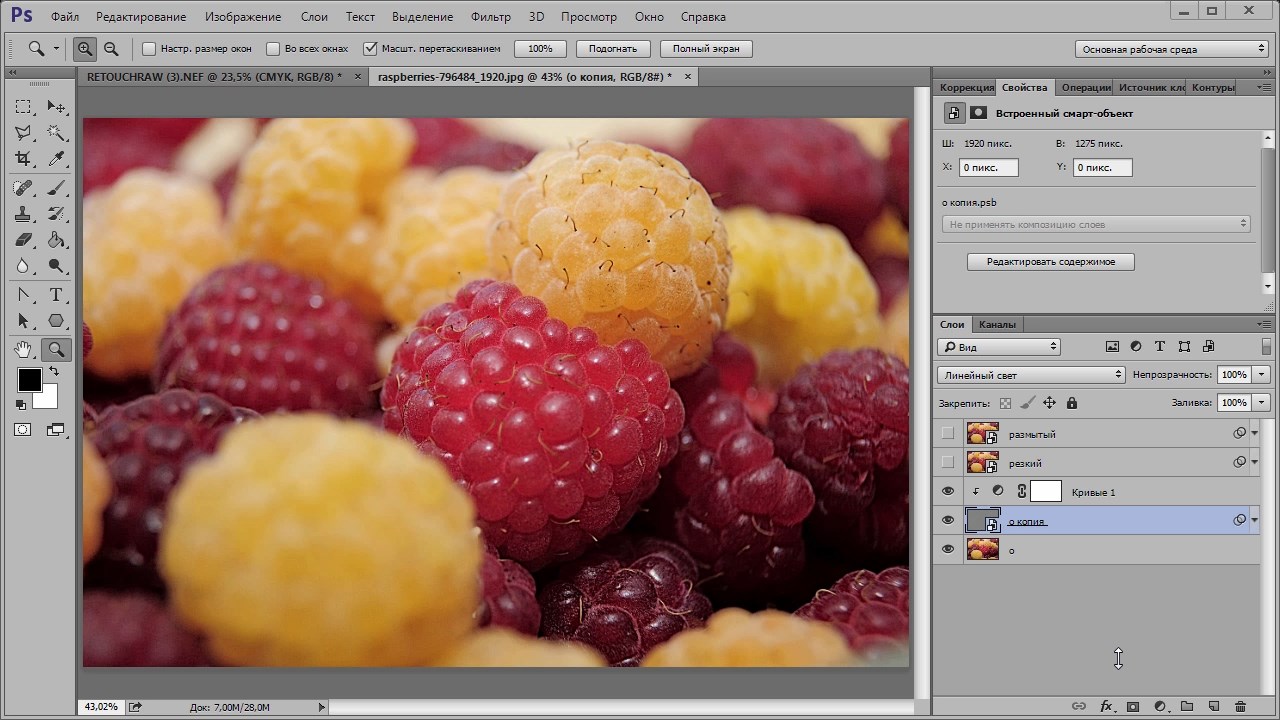Switch to RETOUCHRAW (3).NEF document tab
This screenshot has height=720, width=1280.
coord(214,76)
